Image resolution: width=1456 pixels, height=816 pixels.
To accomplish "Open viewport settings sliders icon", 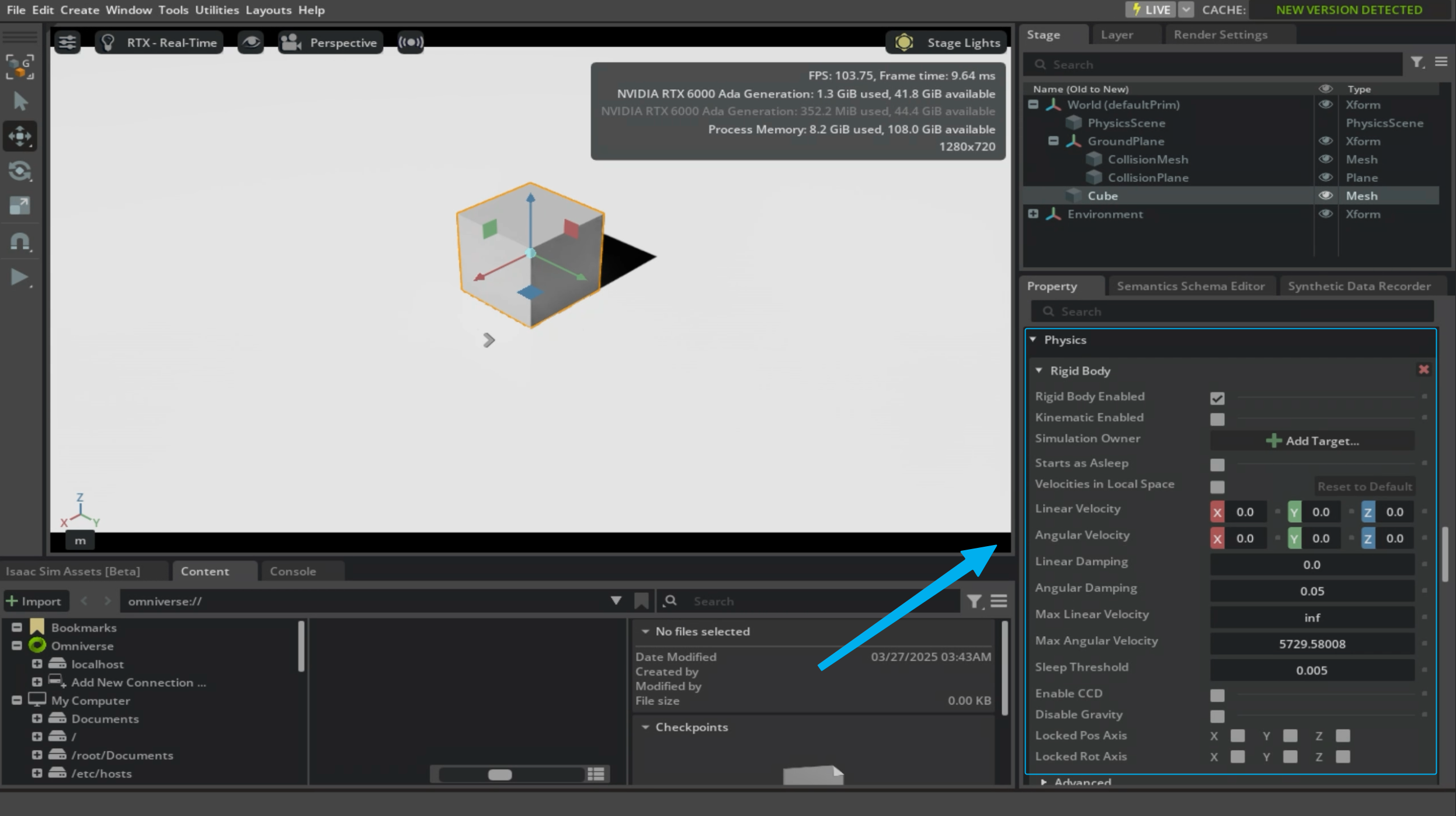I will coord(67,42).
